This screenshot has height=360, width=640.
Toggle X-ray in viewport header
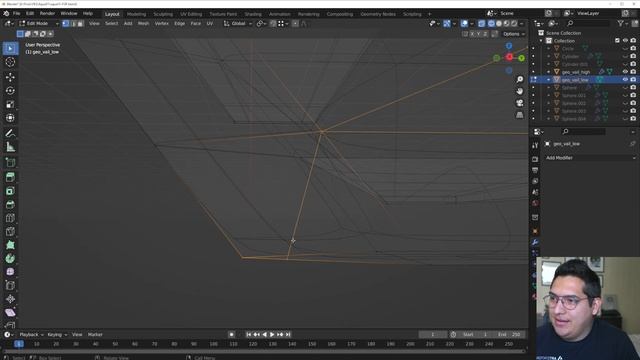(482, 24)
